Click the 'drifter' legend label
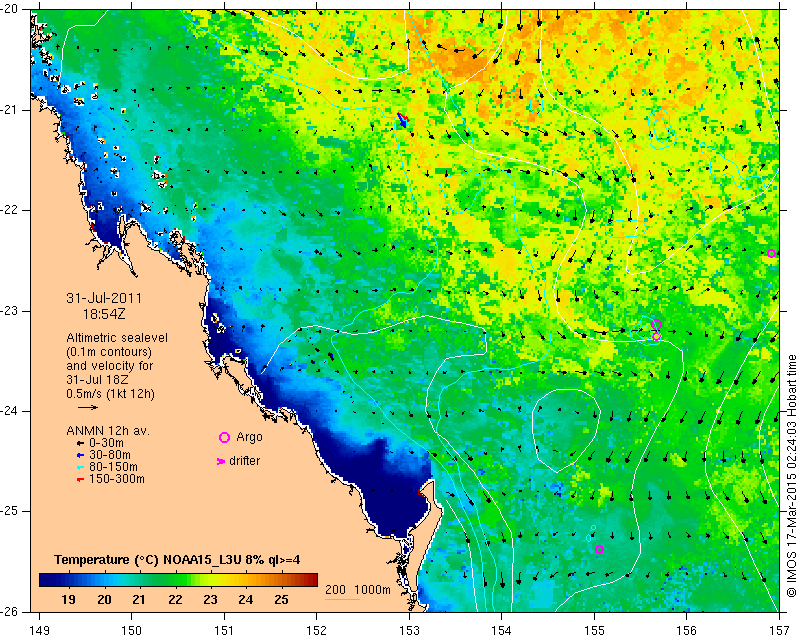 (x=244, y=461)
